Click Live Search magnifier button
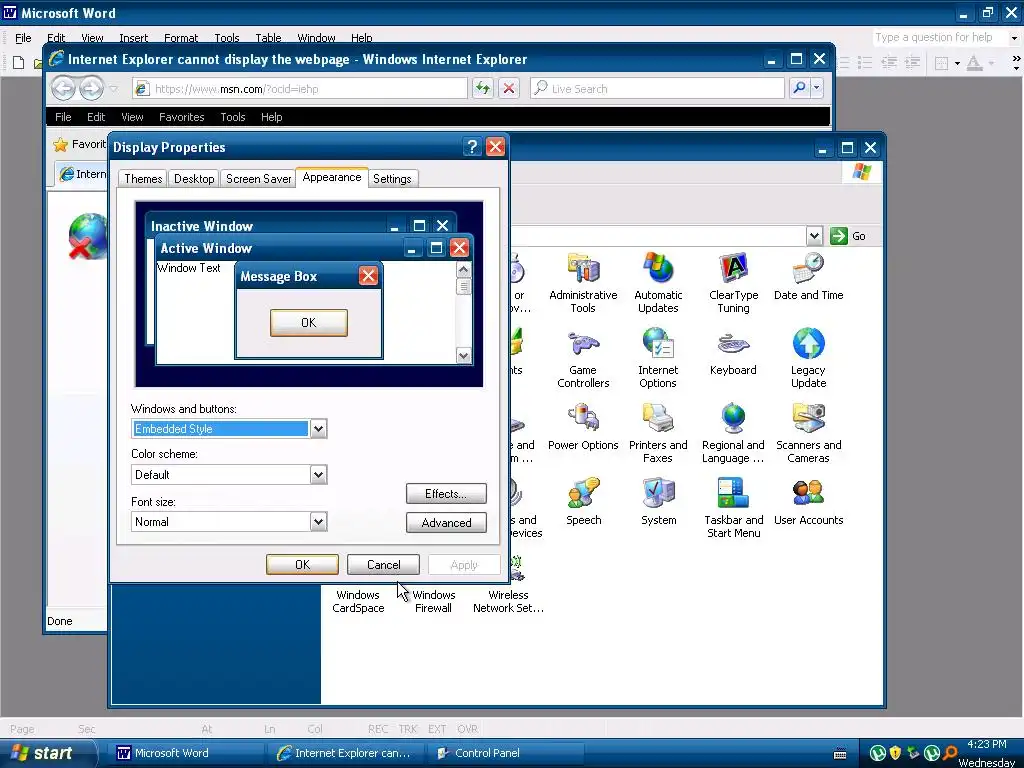The height and width of the screenshot is (768, 1024). 799,88
